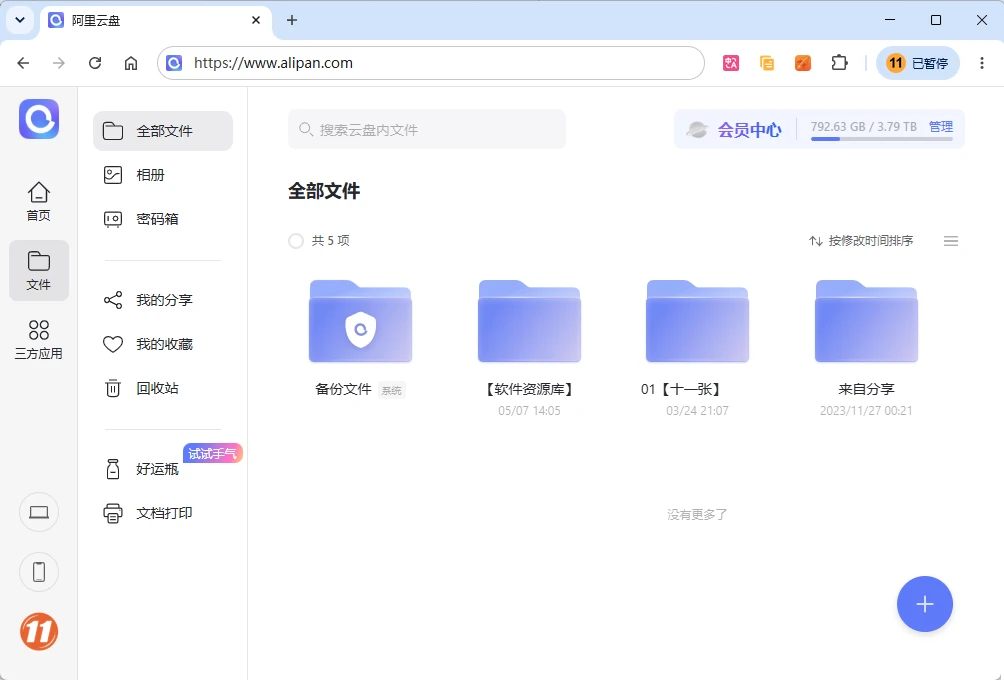The height and width of the screenshot is (680, 1004).
Task: Click the yellow notes extension icon
Action: pos(766,63)
